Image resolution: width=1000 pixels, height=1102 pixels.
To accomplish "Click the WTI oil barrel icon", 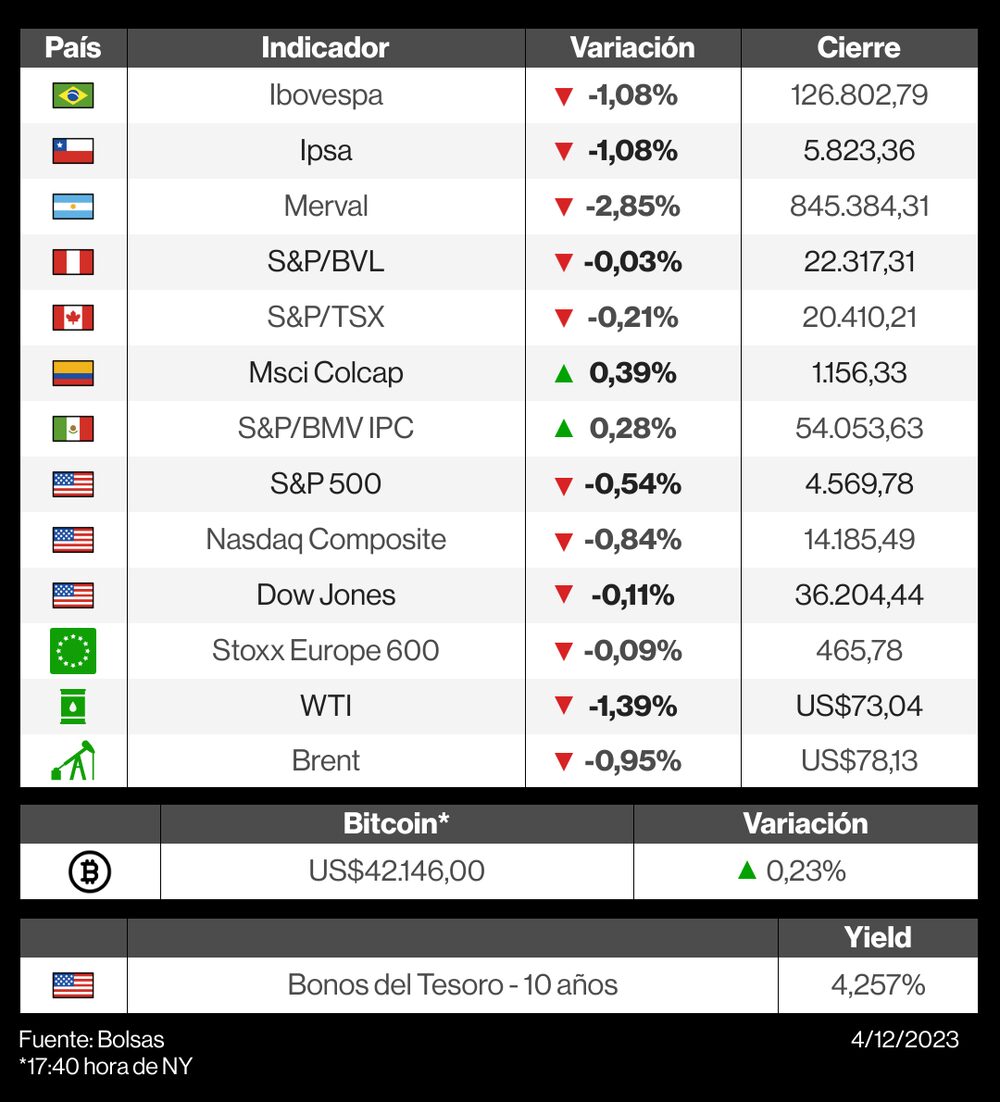I will point(73,706).
